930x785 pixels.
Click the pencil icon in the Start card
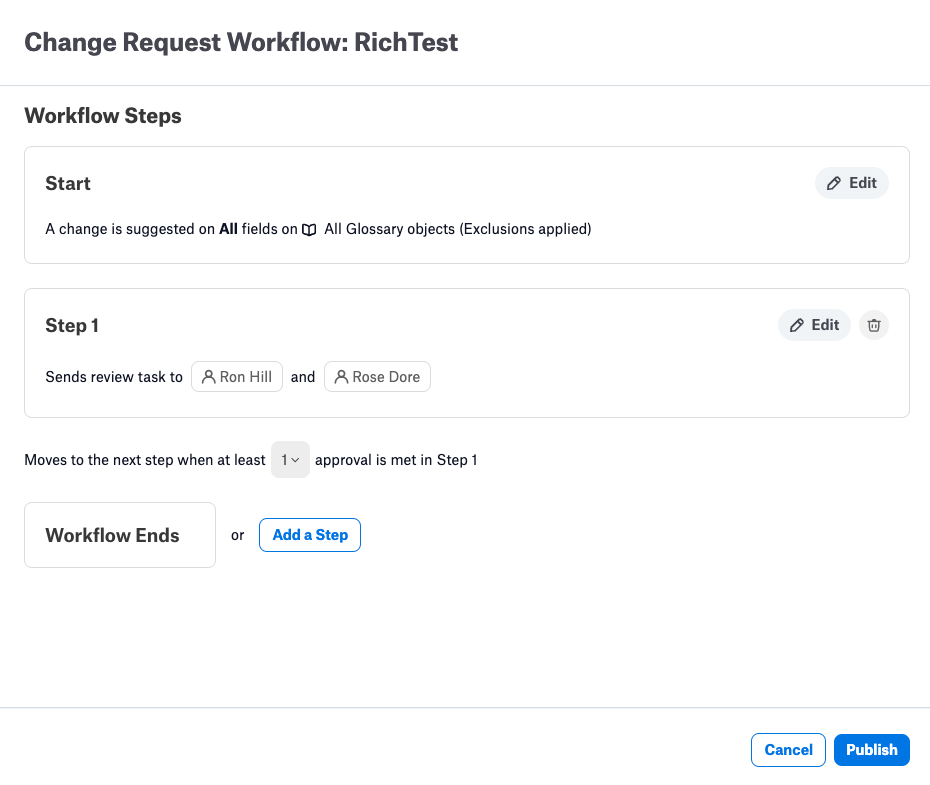[x=834, y=183]
